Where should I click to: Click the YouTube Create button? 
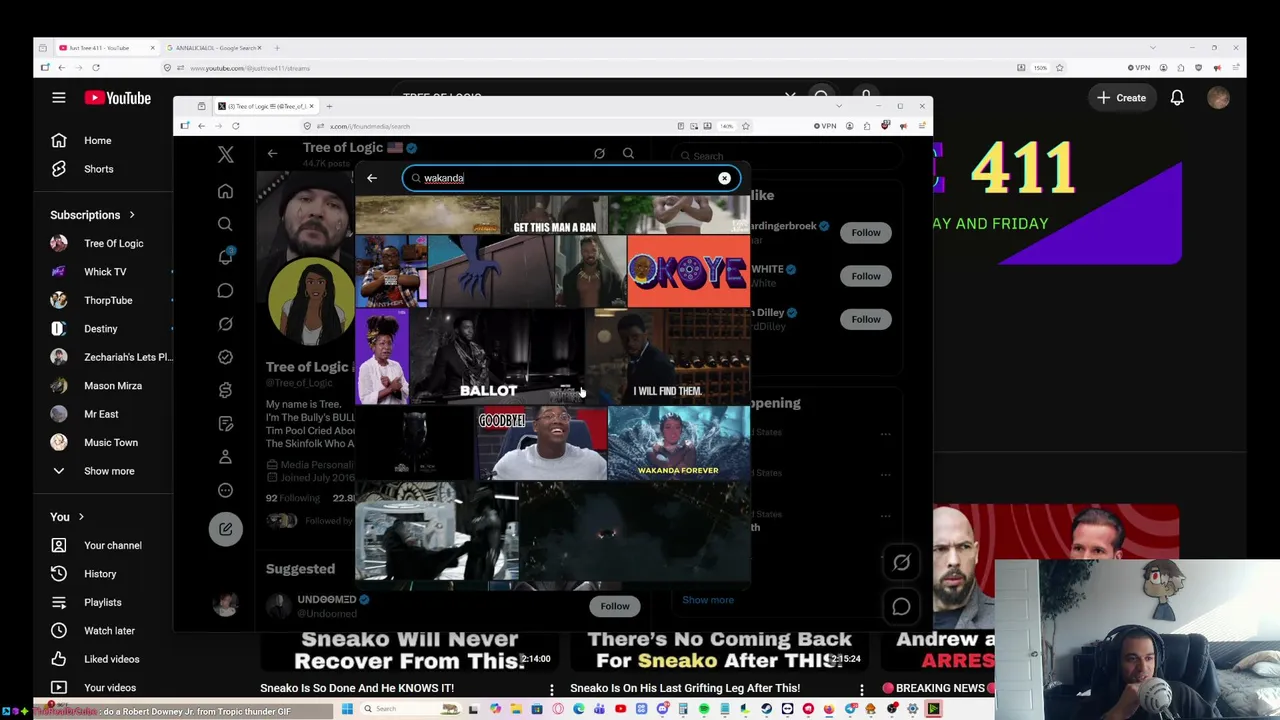[x=1121, y=98]
